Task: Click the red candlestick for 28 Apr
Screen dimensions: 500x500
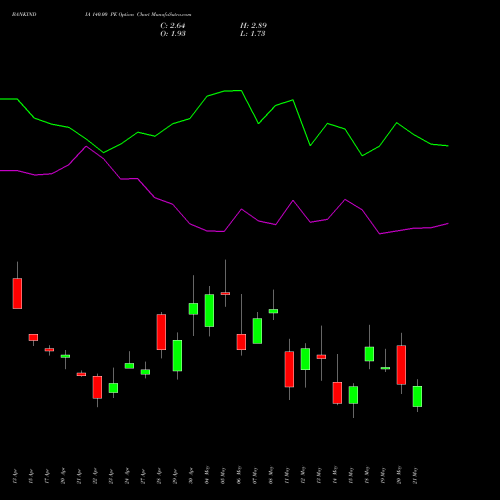Action: click(x=161, y=332)
